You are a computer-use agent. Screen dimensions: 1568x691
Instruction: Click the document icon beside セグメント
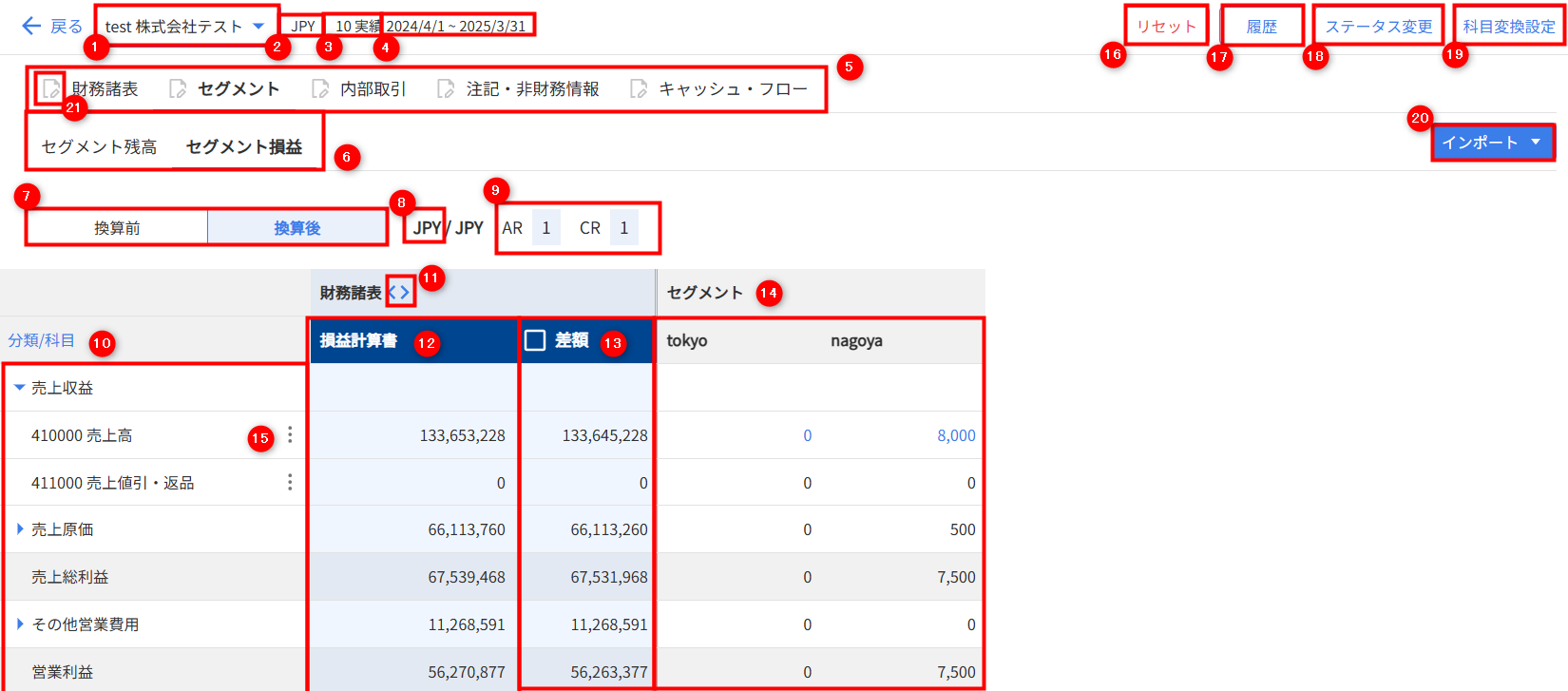tap(178, 88)
